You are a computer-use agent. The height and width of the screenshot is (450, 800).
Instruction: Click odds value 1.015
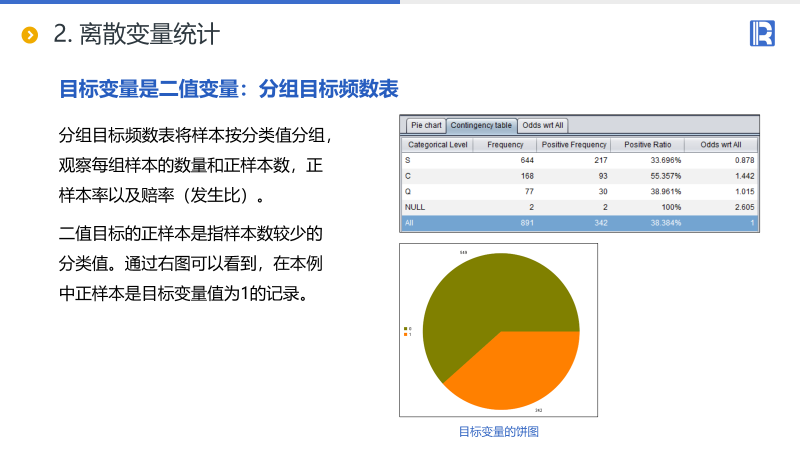tap(744, 191)
